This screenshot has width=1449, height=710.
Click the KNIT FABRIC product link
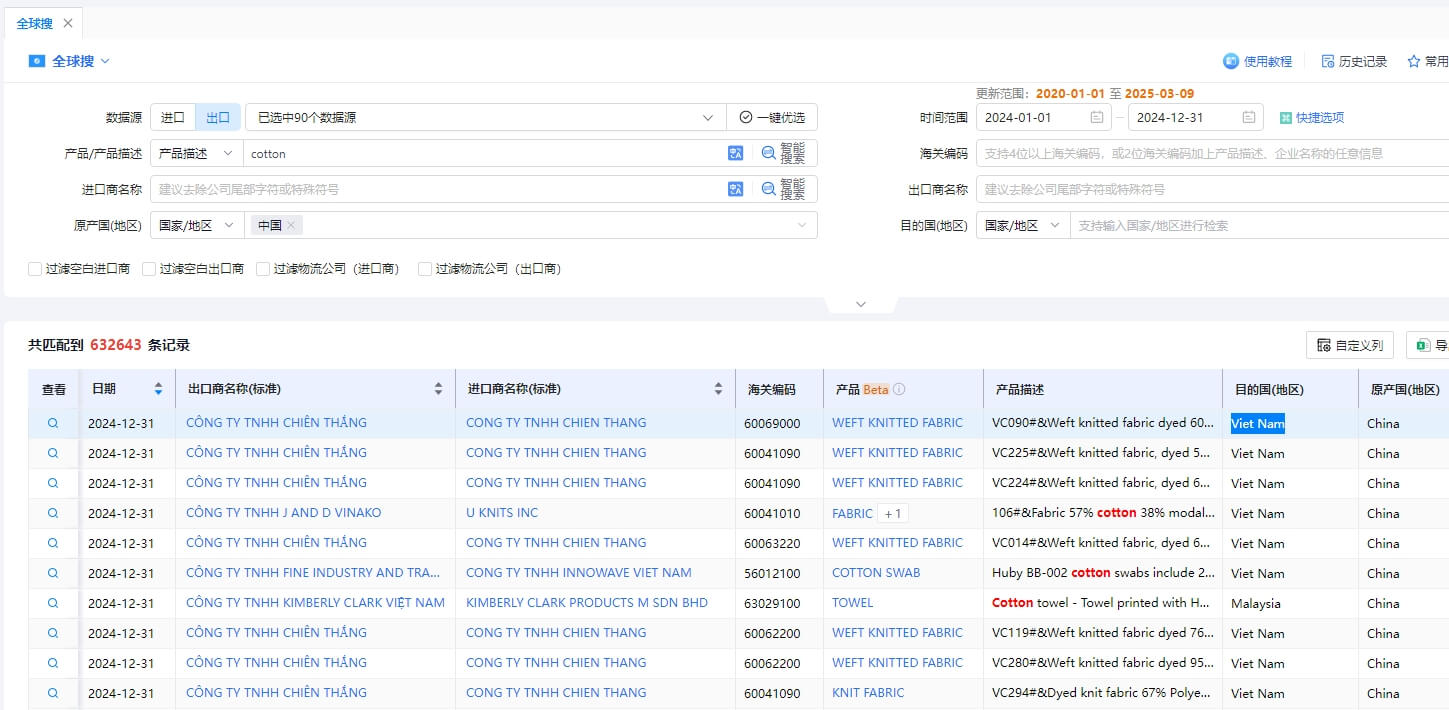click(868, 693)
